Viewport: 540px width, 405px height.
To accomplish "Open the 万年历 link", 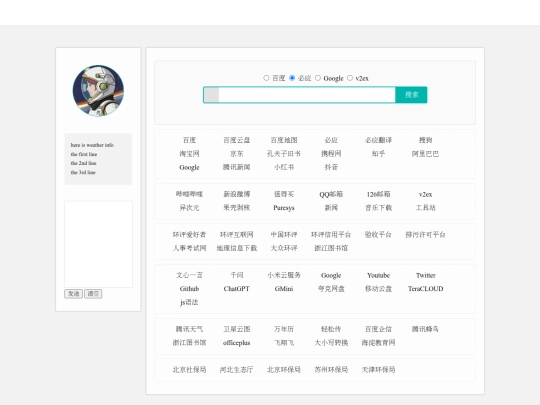I will point(284,329).
